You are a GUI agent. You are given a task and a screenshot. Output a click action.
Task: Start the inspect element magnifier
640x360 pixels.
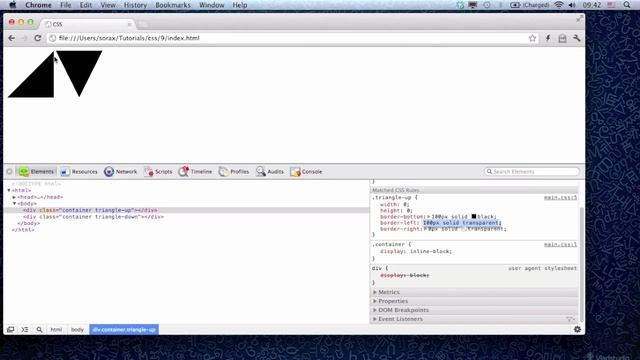pyautogui.click(x=39, y=329)
